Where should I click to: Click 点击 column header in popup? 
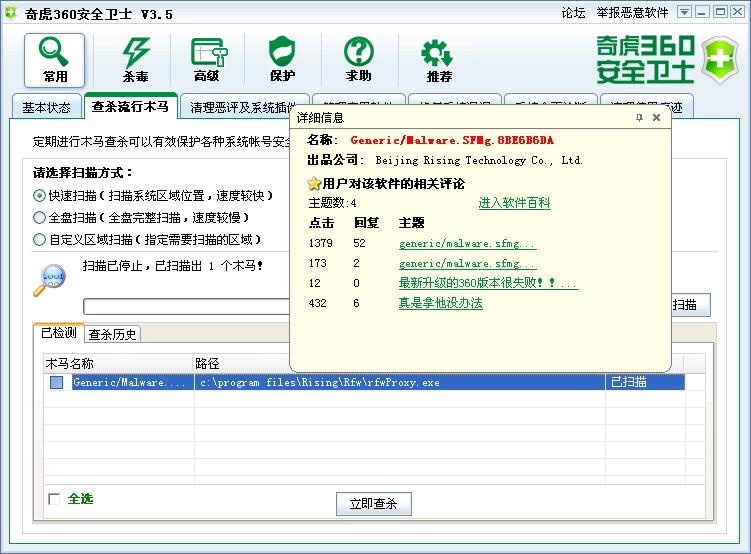pos(321,223)
